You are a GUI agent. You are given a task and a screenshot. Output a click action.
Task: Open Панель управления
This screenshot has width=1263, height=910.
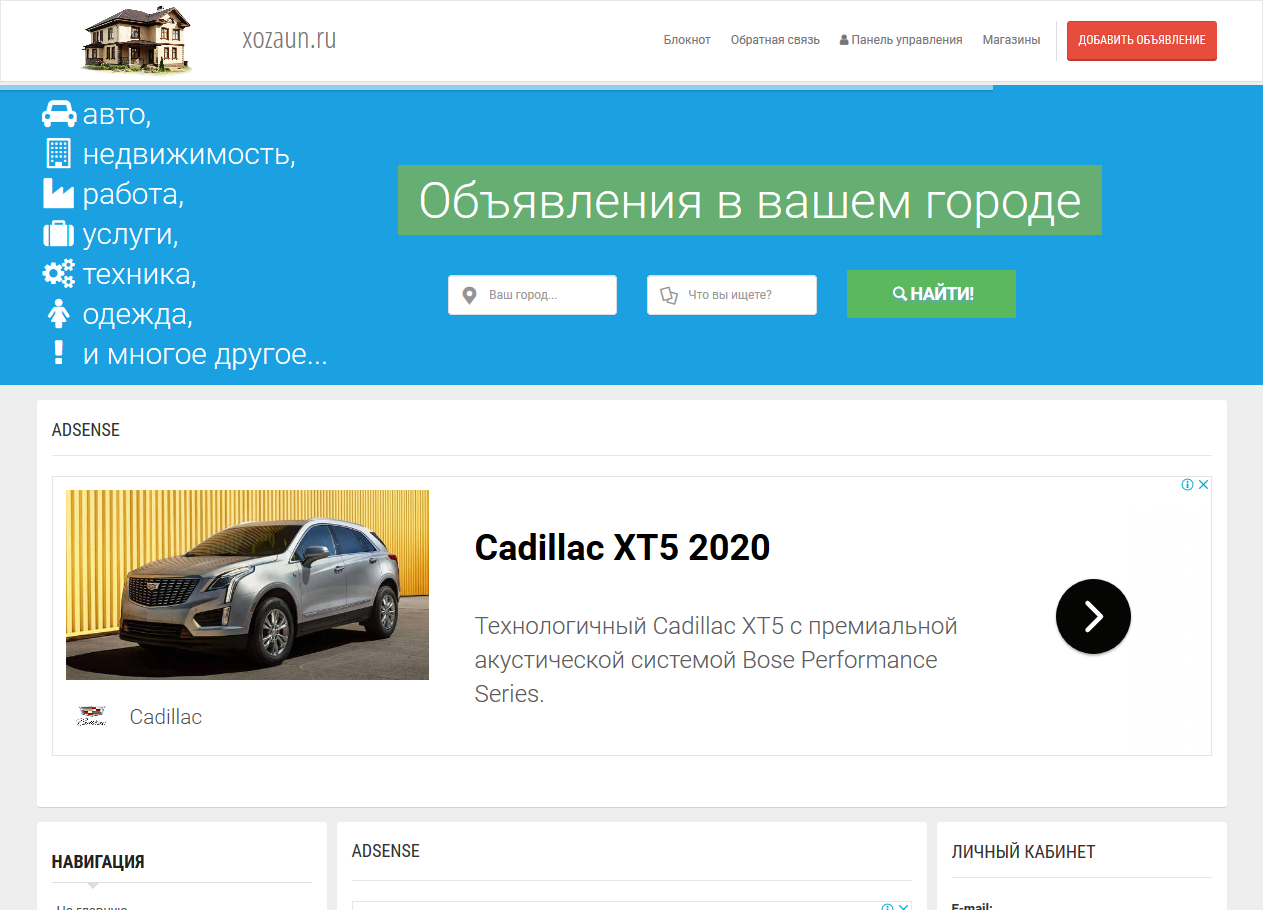901,40
